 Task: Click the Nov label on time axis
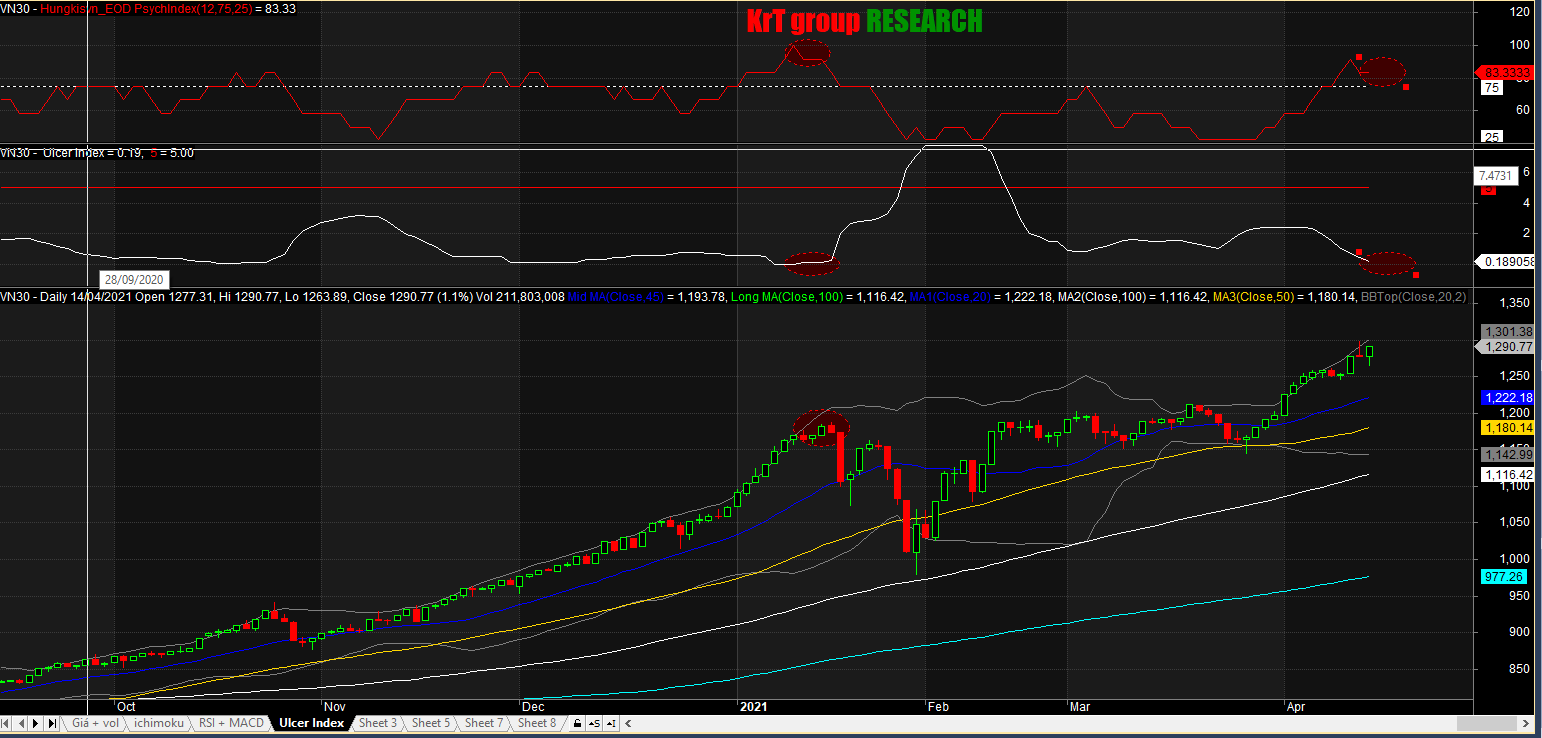point(334,706)
